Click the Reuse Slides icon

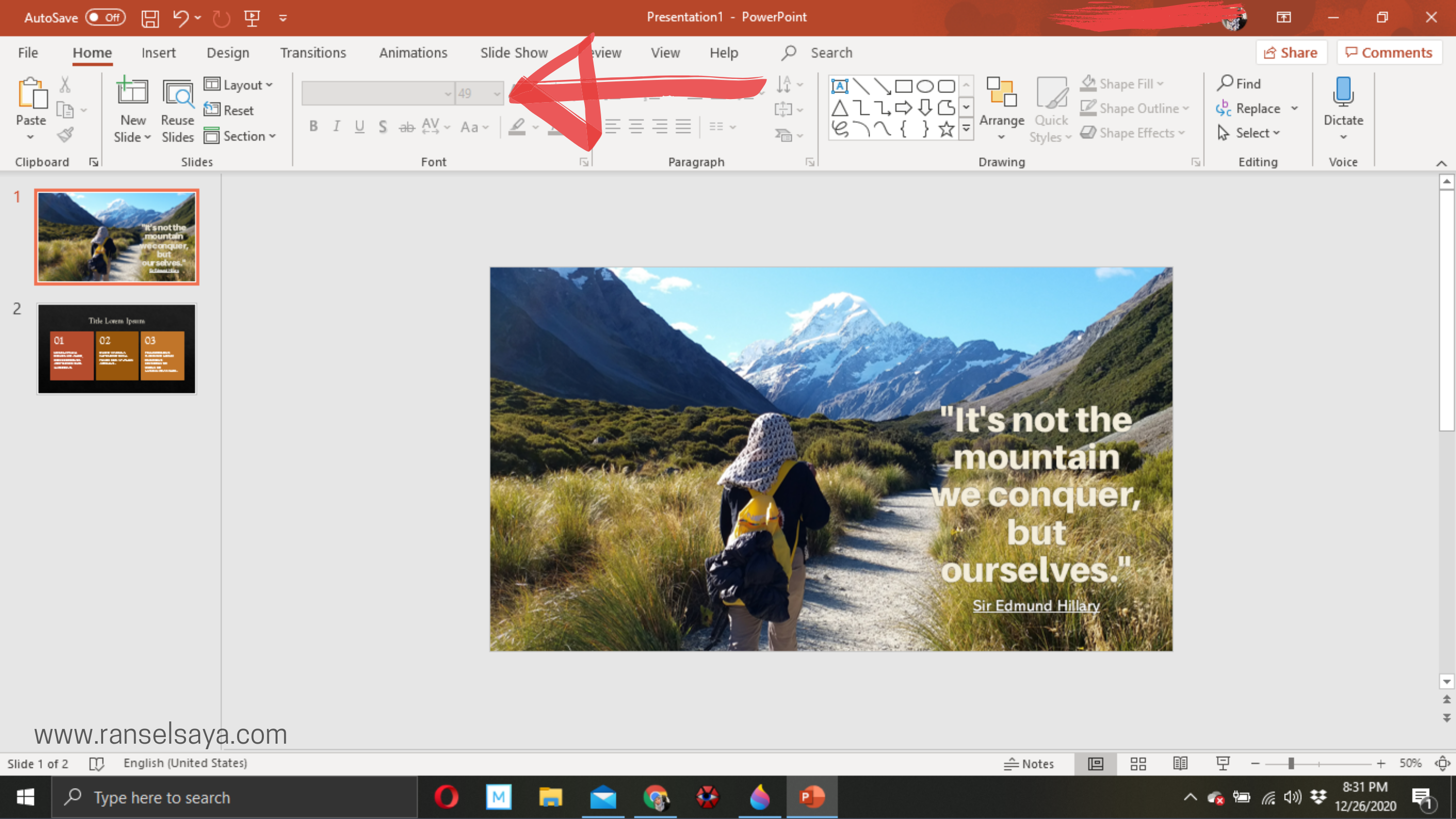pyautogui.click(x=177, y=95)
